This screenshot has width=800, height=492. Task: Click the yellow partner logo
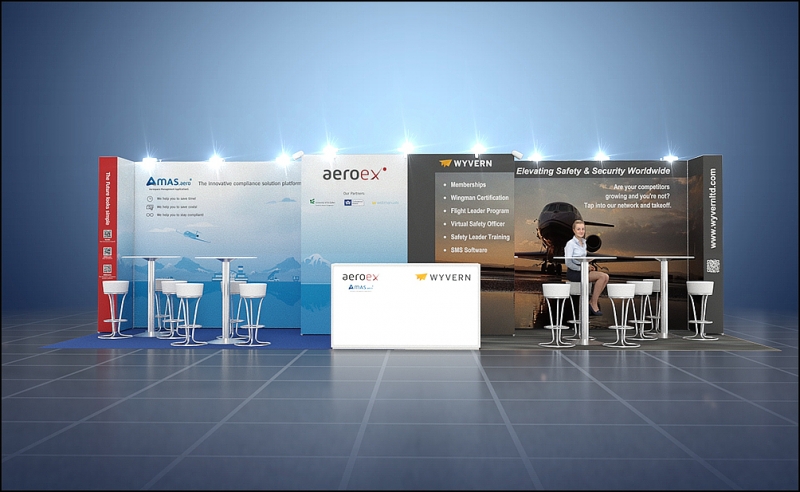pos(385,203)
